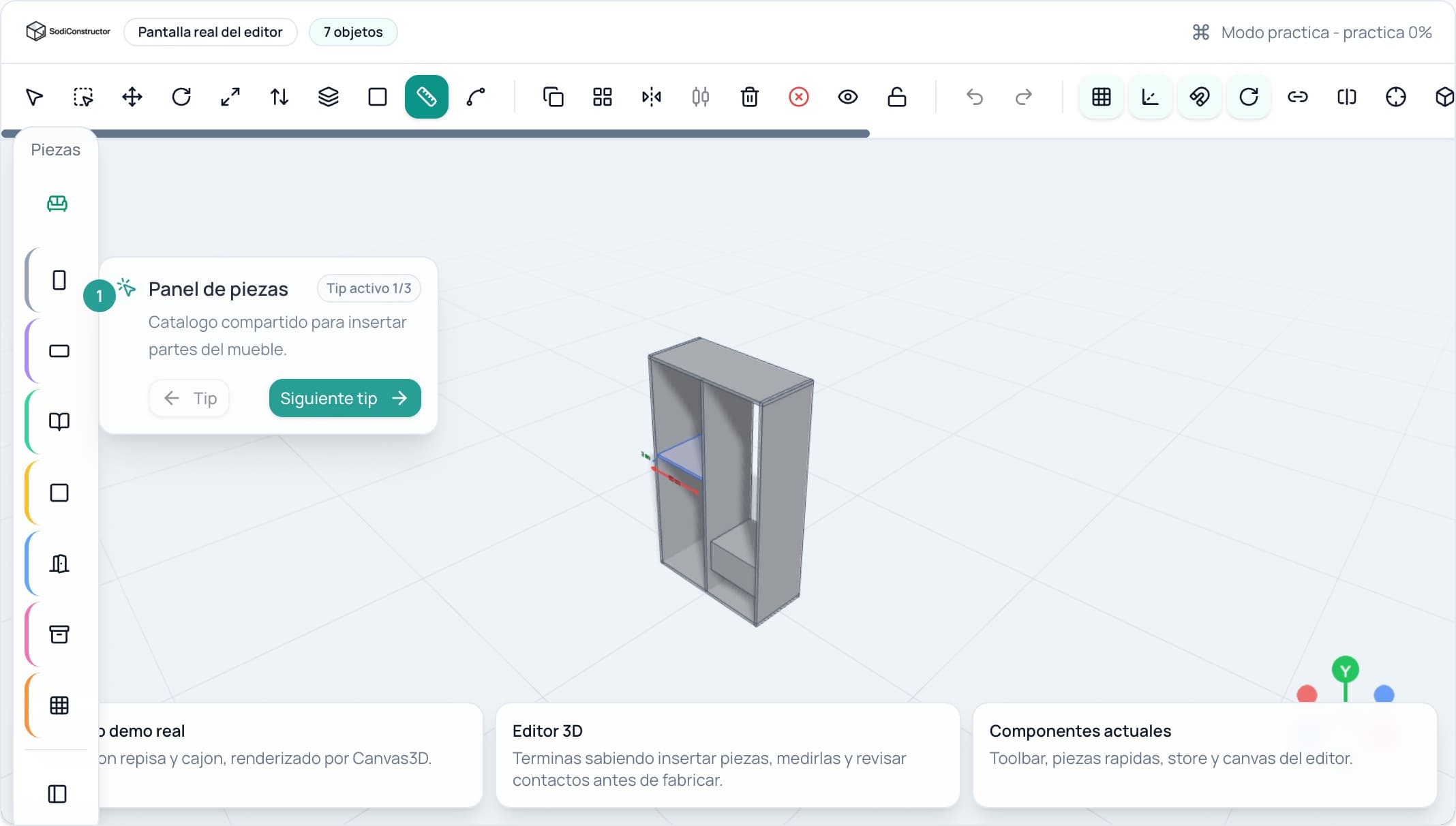Click the redo arrow

click(1024, 97)
